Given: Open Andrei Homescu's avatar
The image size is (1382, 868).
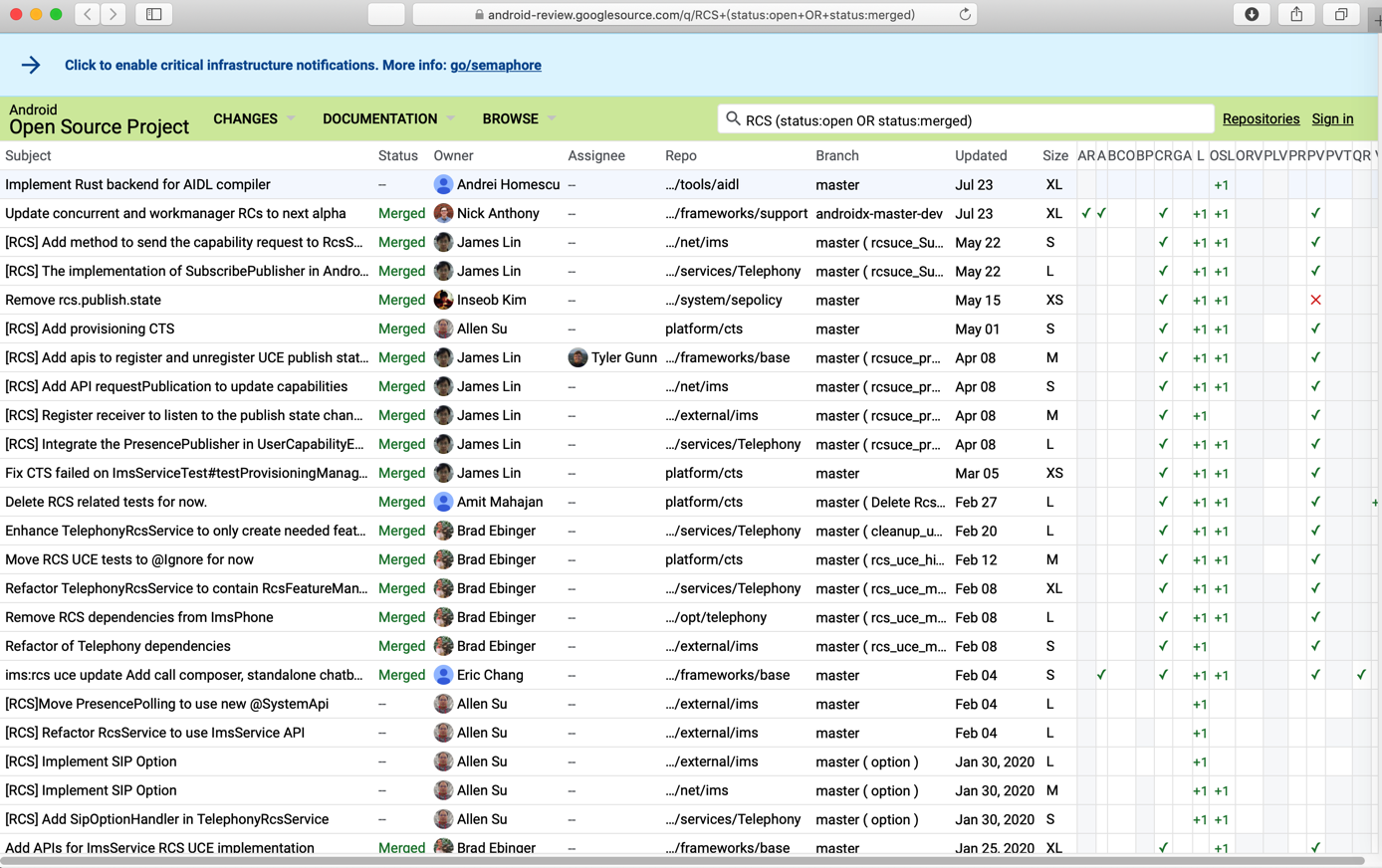Looking at the screenshot, I should click(x=443, y=184).
